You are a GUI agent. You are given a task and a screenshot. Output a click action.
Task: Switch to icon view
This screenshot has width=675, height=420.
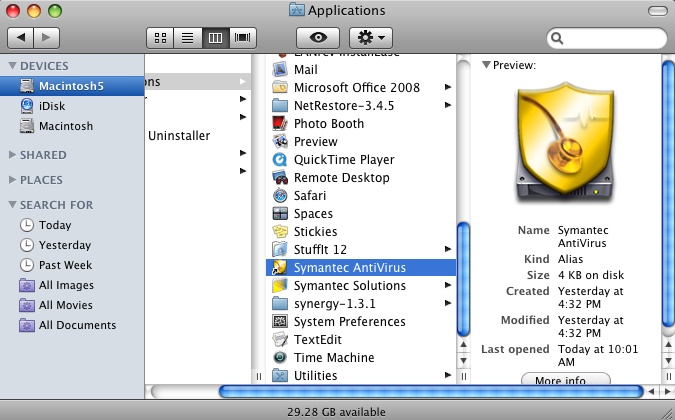pyautogui.click(x=160, y=38)
